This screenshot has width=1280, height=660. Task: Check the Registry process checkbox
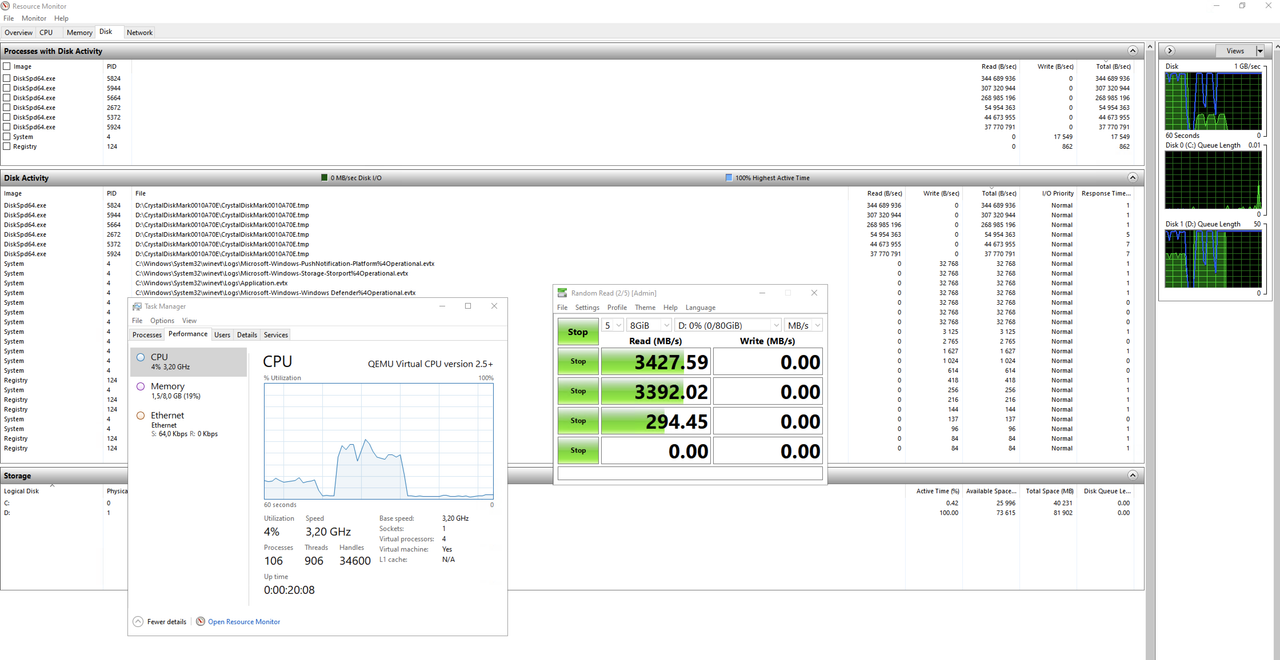click(x=7, y=146)
